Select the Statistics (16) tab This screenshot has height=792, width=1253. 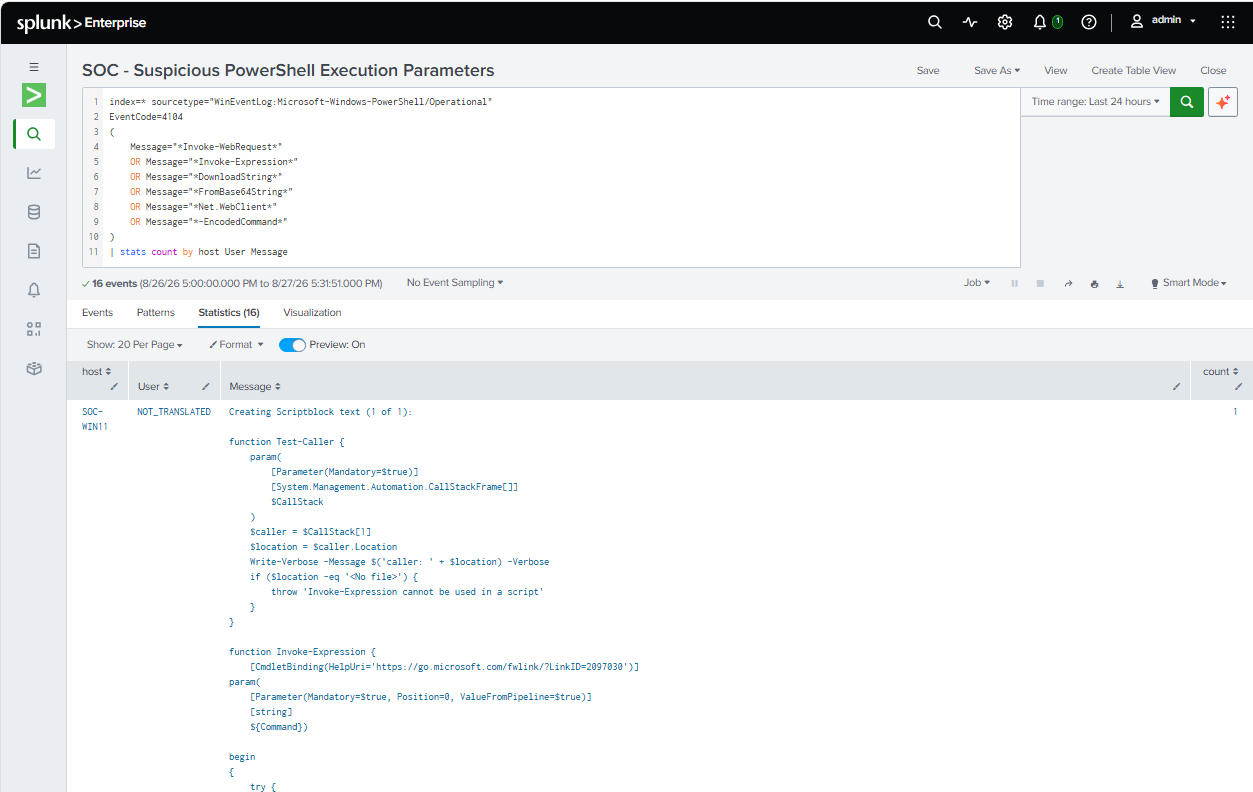coord(229,313)
